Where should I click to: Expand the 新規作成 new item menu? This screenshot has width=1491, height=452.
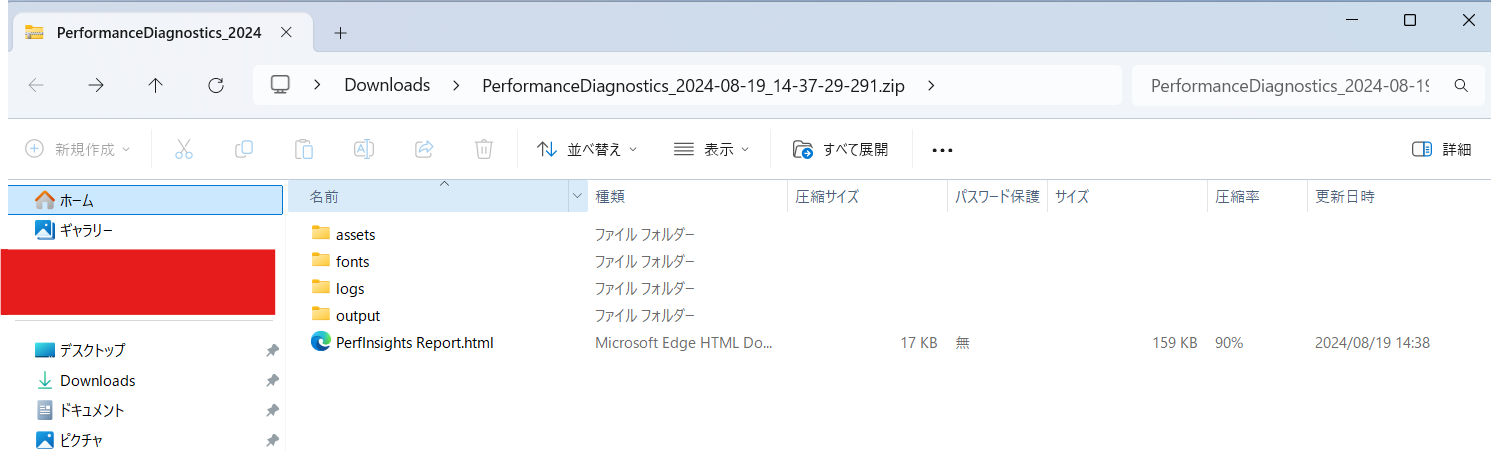(78, 149)
